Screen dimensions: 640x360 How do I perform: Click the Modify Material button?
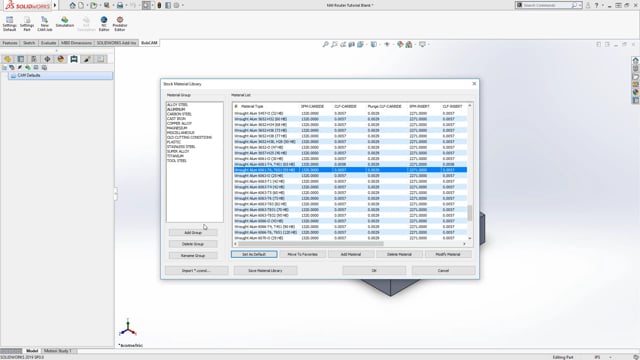[x=448, y=254]
